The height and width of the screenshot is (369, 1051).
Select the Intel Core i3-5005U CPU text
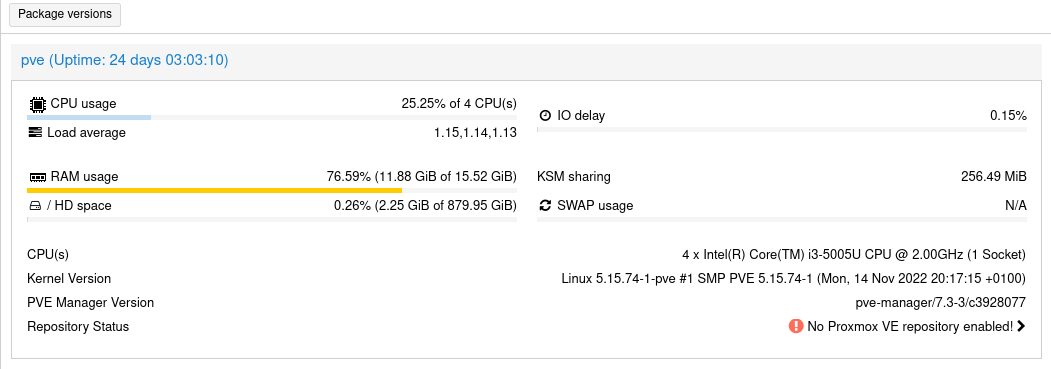(854, 254)
